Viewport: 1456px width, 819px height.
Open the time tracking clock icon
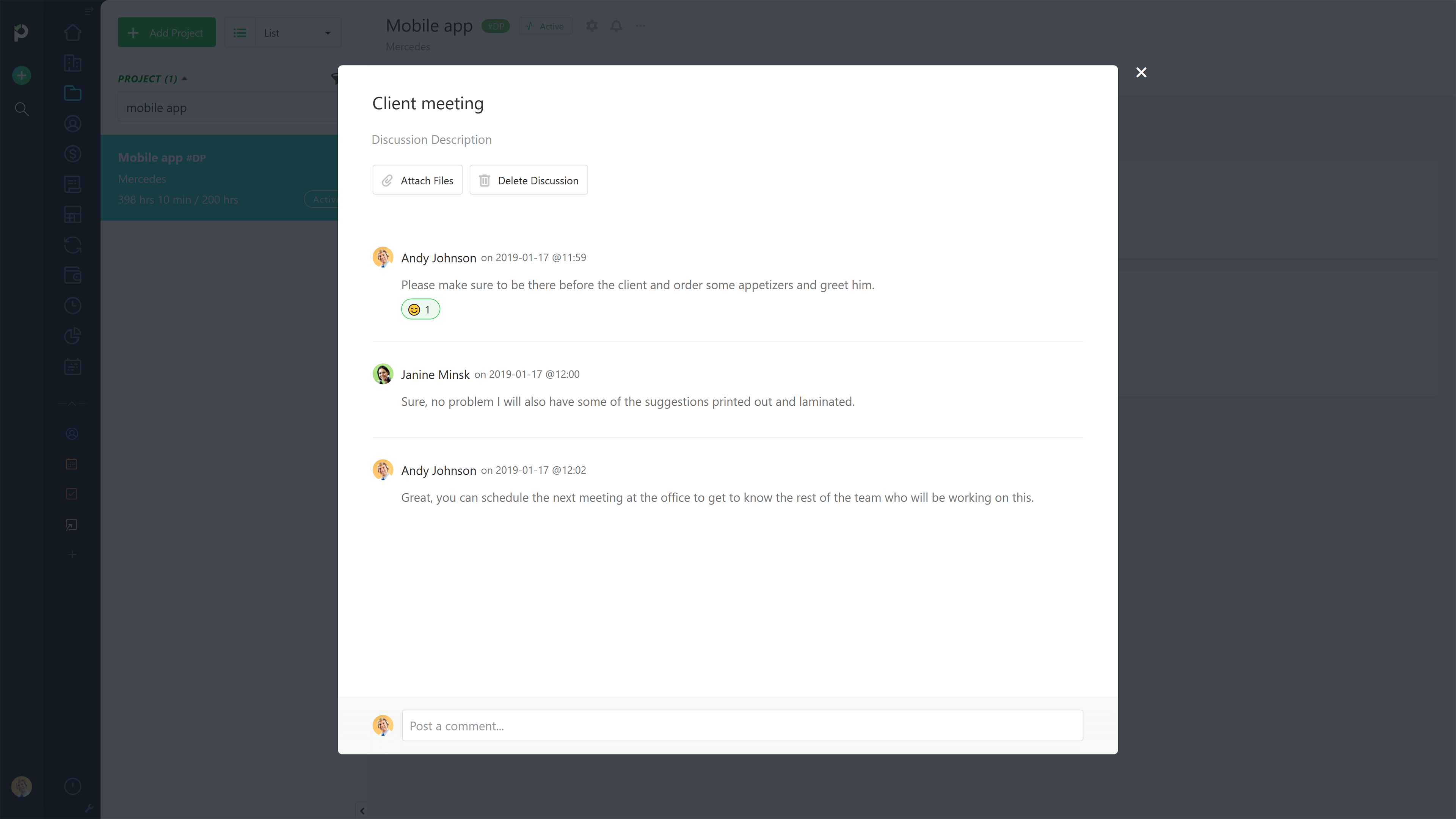click(72, 306)
